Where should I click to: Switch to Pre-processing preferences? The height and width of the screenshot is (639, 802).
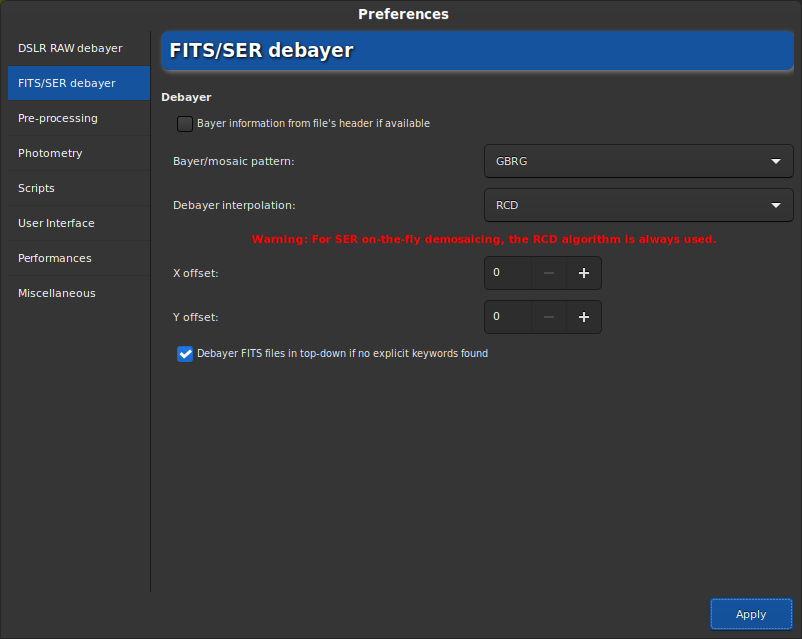(58, 118)
